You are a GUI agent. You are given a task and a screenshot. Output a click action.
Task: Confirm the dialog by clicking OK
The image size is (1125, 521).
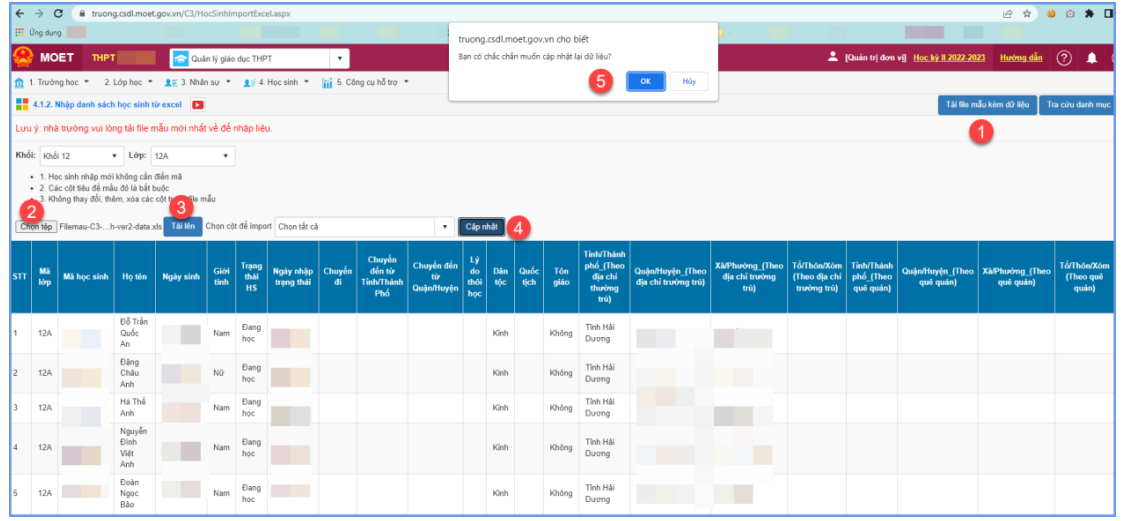(x=645, y=81)
